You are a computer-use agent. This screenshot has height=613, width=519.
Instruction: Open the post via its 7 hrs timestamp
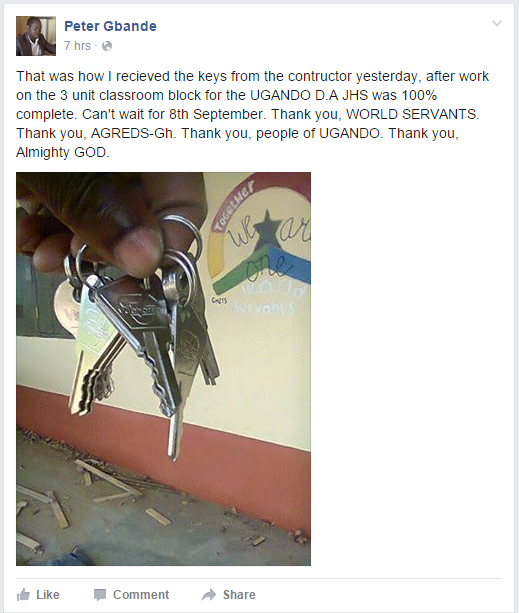(x=77, y=46)
